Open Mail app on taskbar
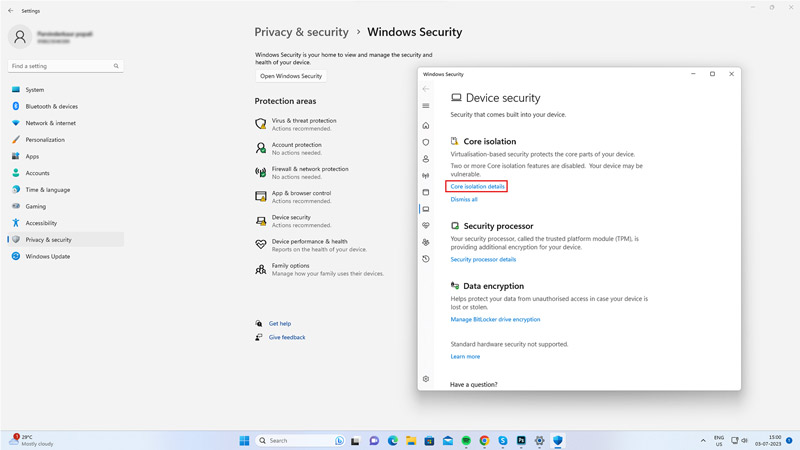The width and height of the screenshot is (800, 450). pos(447,440)
